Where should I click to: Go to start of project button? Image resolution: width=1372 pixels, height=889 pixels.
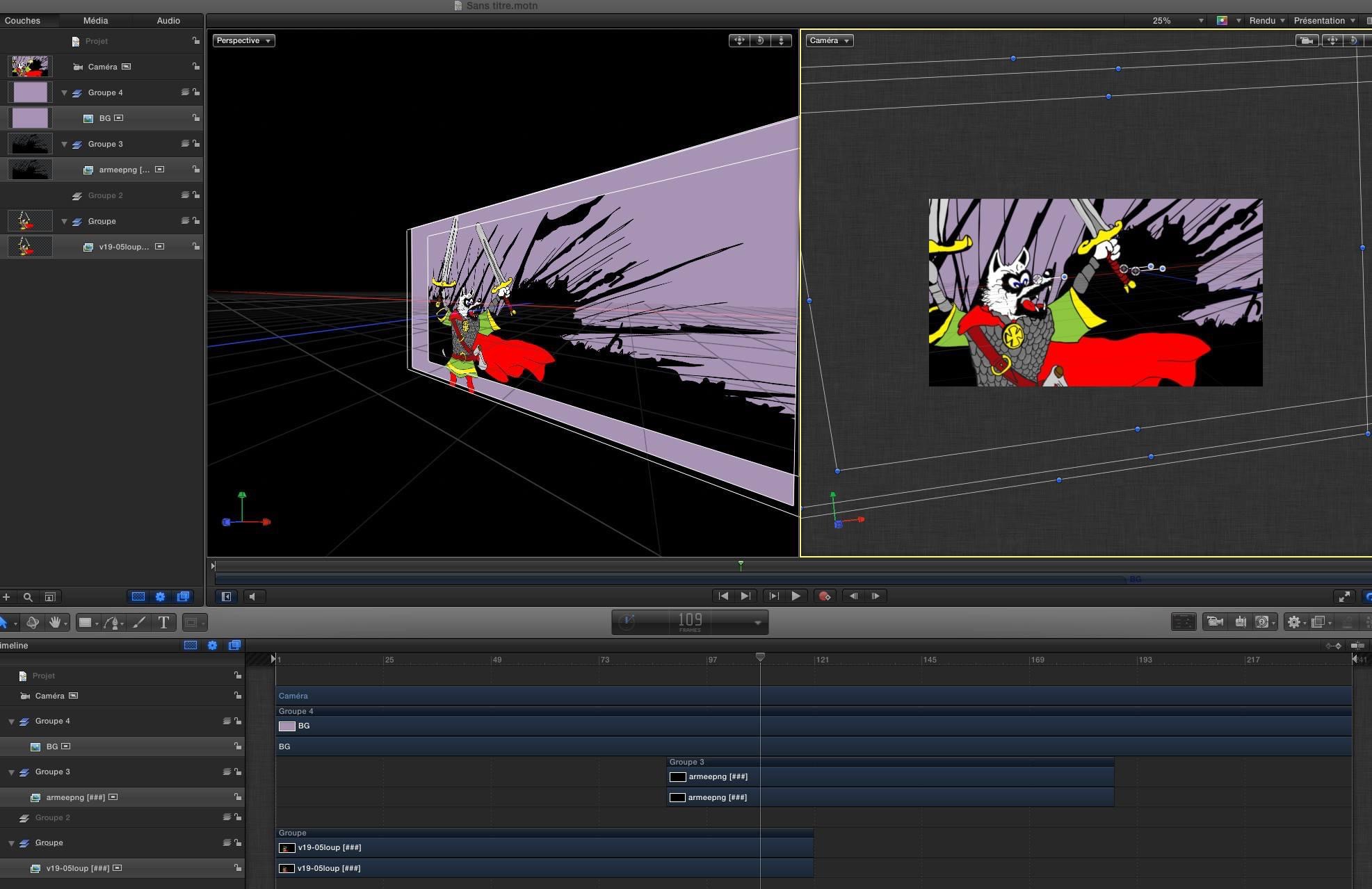click(723, 596)
